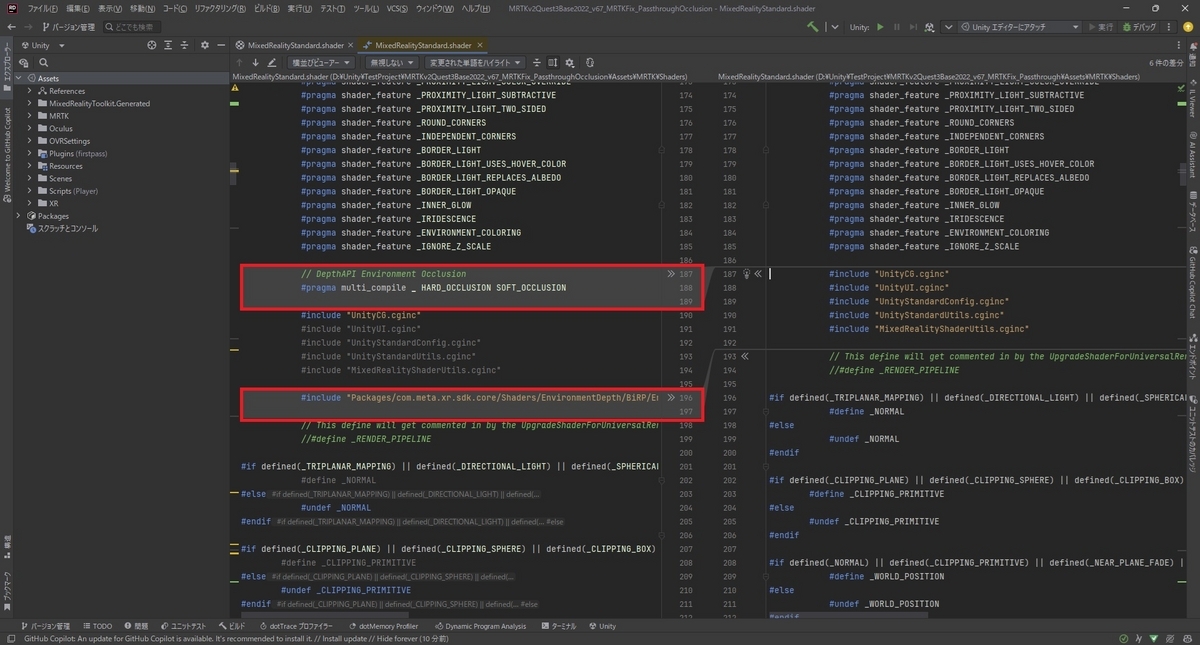The height and width of the screenshot is (645, 1200).
Task: Apply change at line 187 with arrows
Action: pos(671,273)
